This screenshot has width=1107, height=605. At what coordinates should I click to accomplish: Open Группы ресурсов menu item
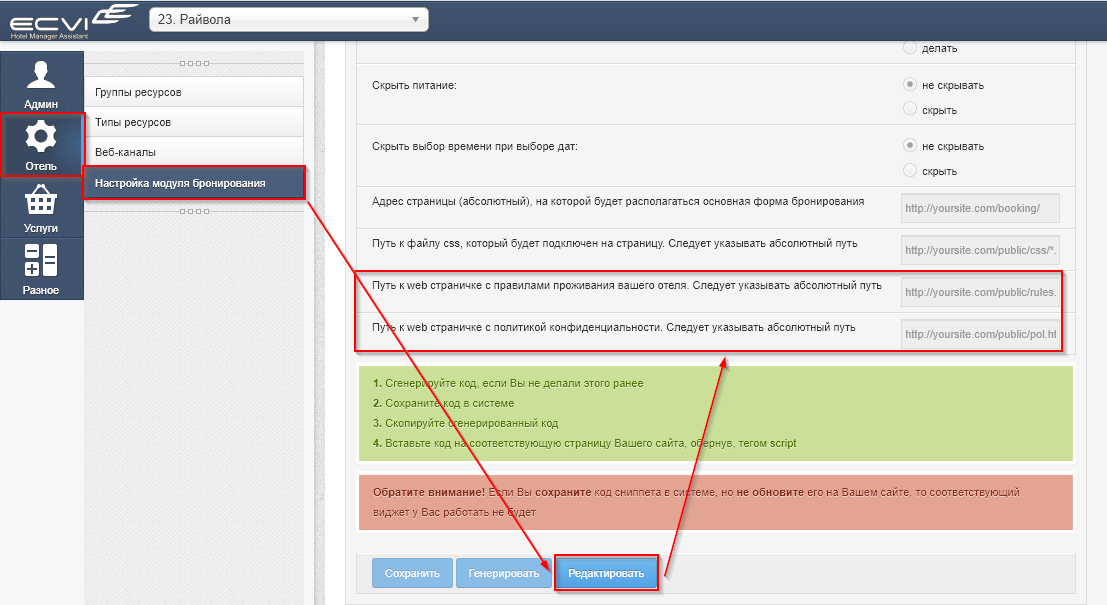(194, 92)
